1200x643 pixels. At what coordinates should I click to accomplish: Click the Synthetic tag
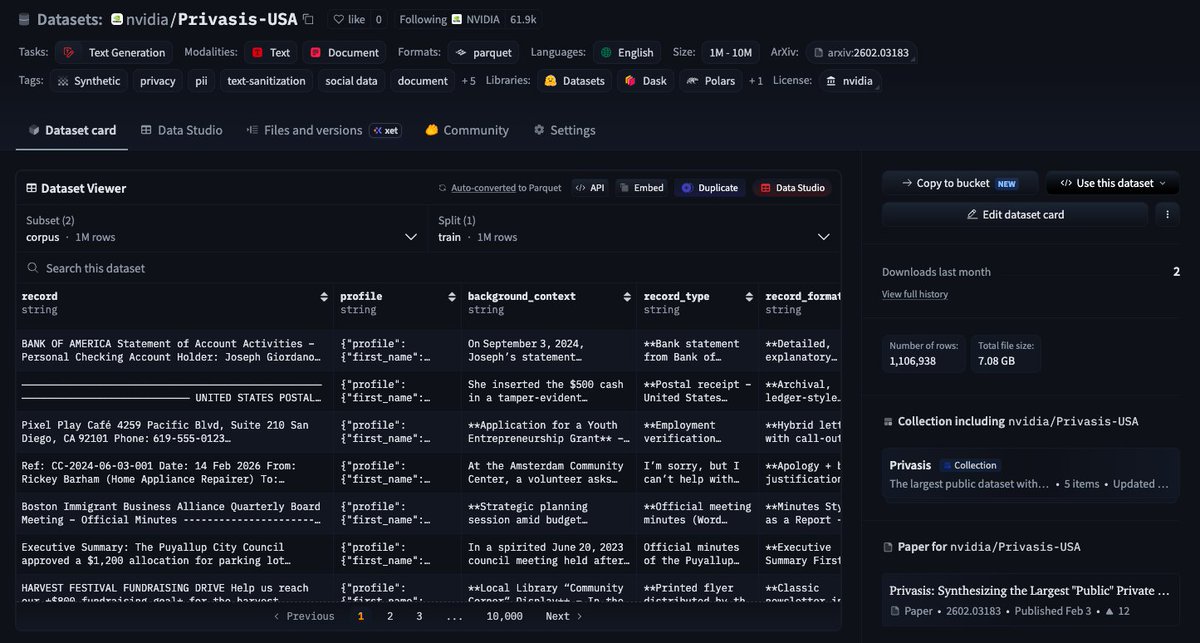click(x=89, y=81)
